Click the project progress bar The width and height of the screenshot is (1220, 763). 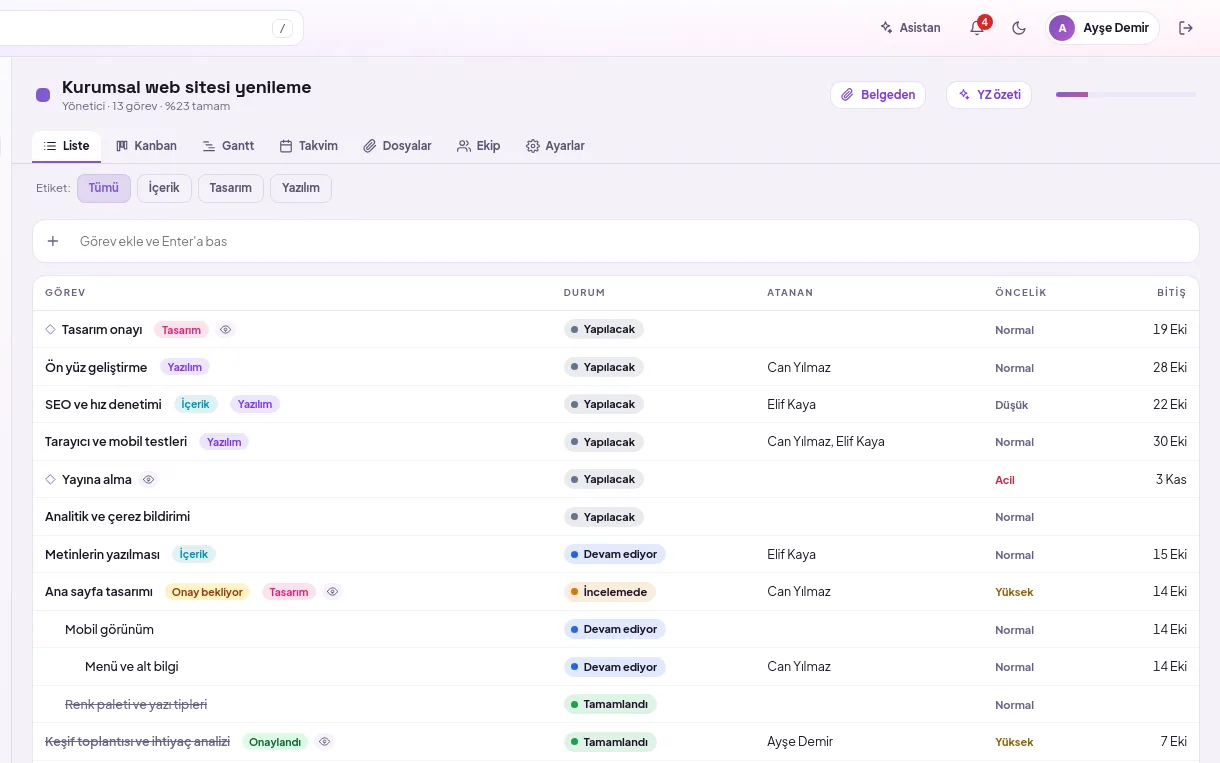(x=1126, y=95)
